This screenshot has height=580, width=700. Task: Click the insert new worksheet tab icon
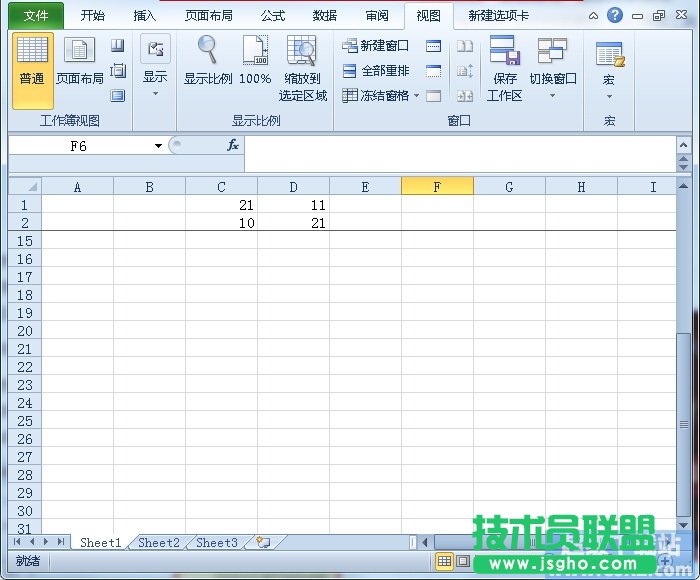tap(263, 542)
